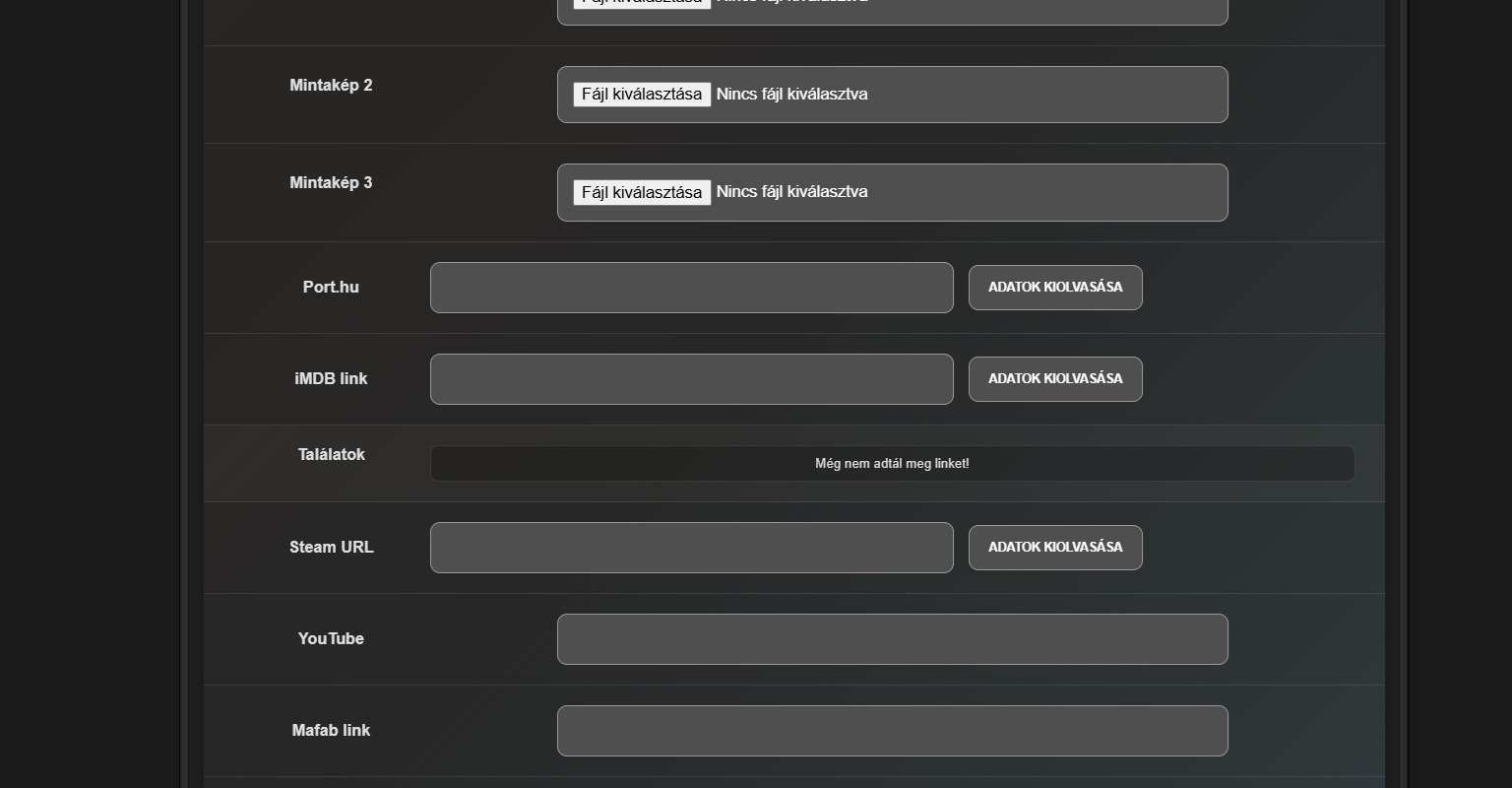Click the Steam URL input field

[x=691, y=548]
